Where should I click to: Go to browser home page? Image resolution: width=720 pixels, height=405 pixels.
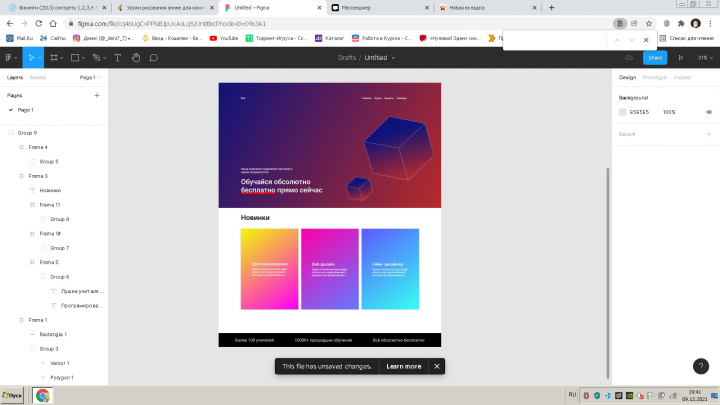click(x=53, y=23)
